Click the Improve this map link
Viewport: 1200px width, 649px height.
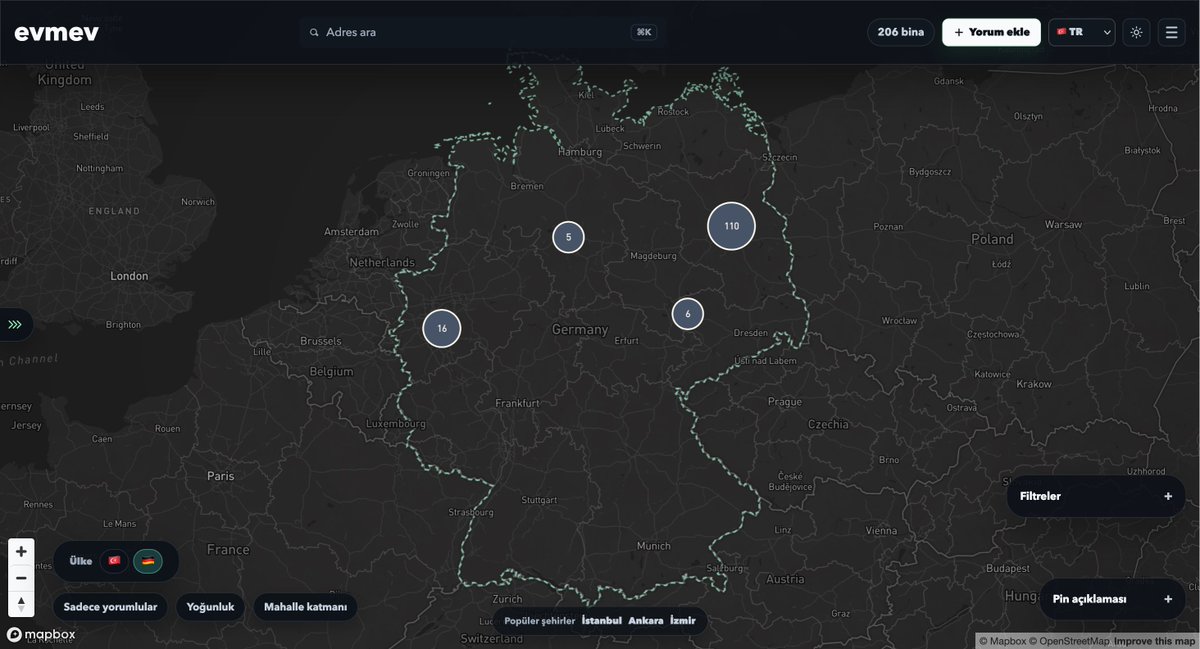1153,641
